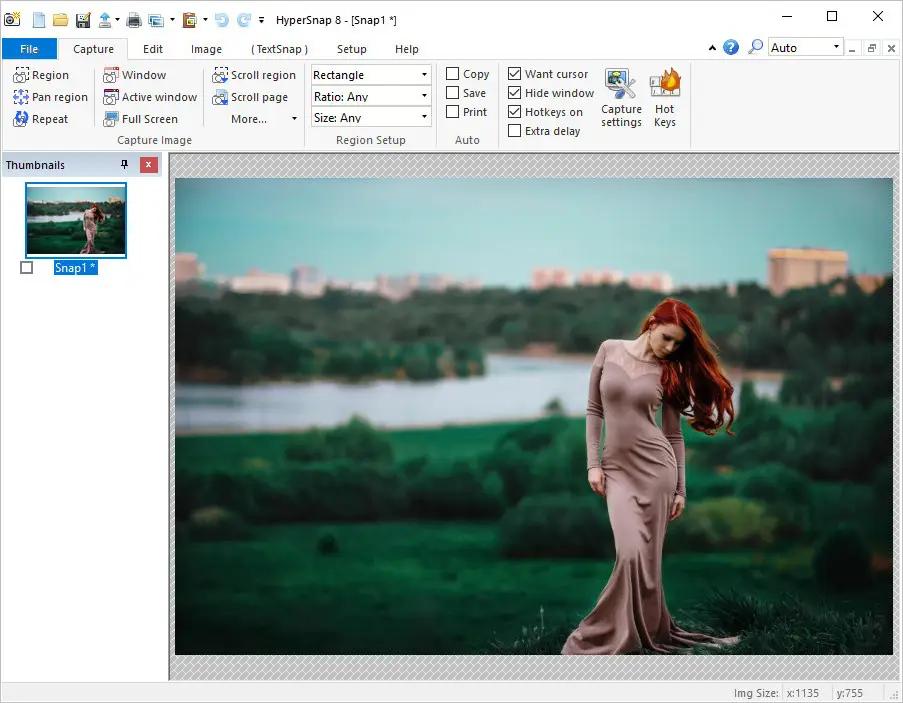Open the TextSnap tab

(279, 49)
